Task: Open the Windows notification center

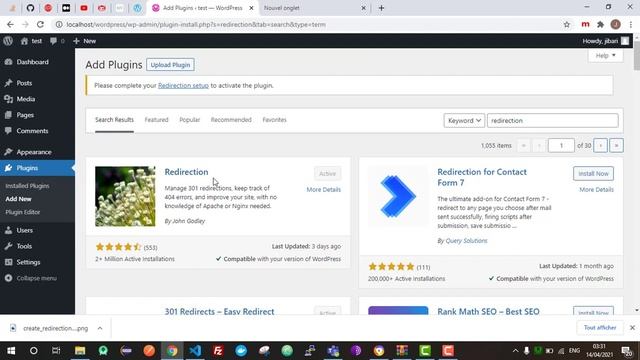Action: [x=626, y=351]
